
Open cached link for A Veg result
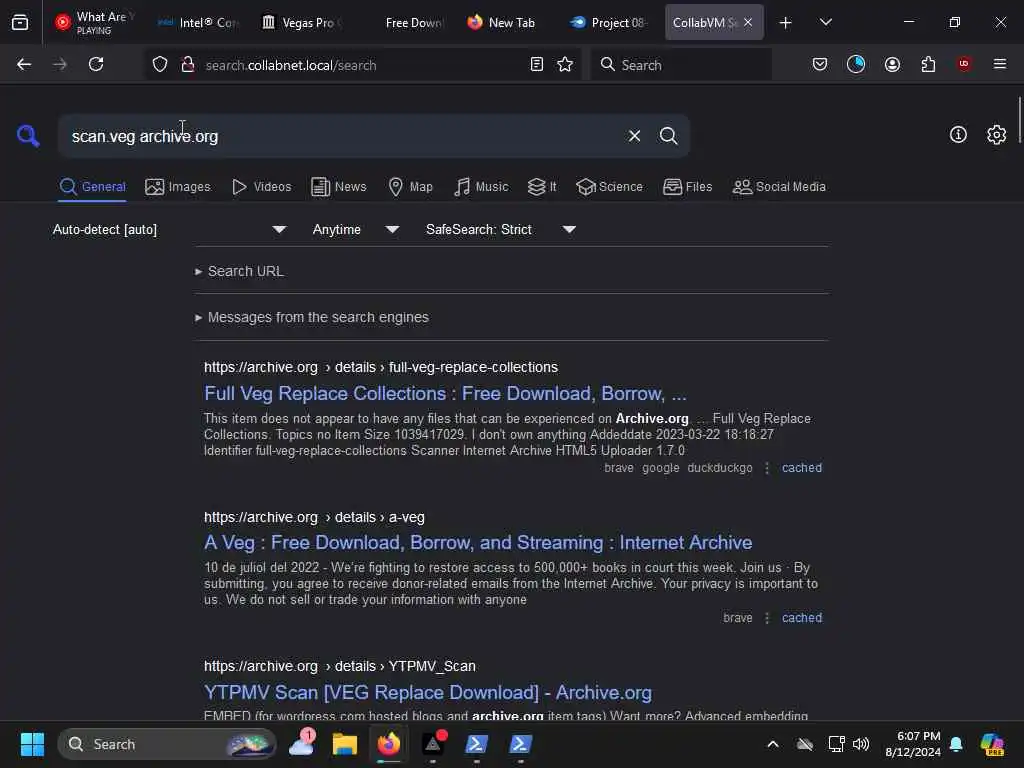(802, 618)
